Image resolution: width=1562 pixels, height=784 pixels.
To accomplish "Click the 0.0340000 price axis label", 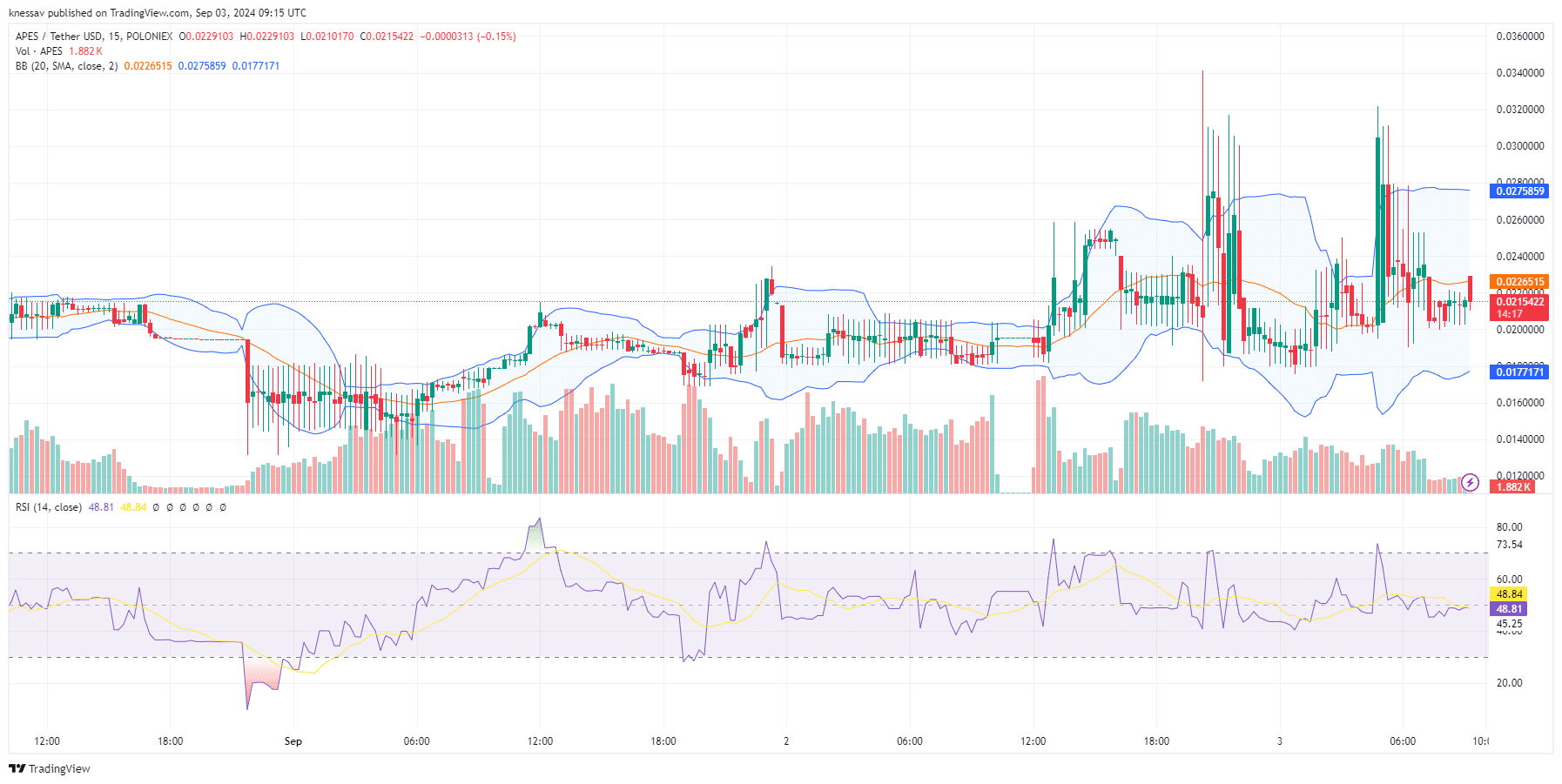I will tap(1520, 73).
